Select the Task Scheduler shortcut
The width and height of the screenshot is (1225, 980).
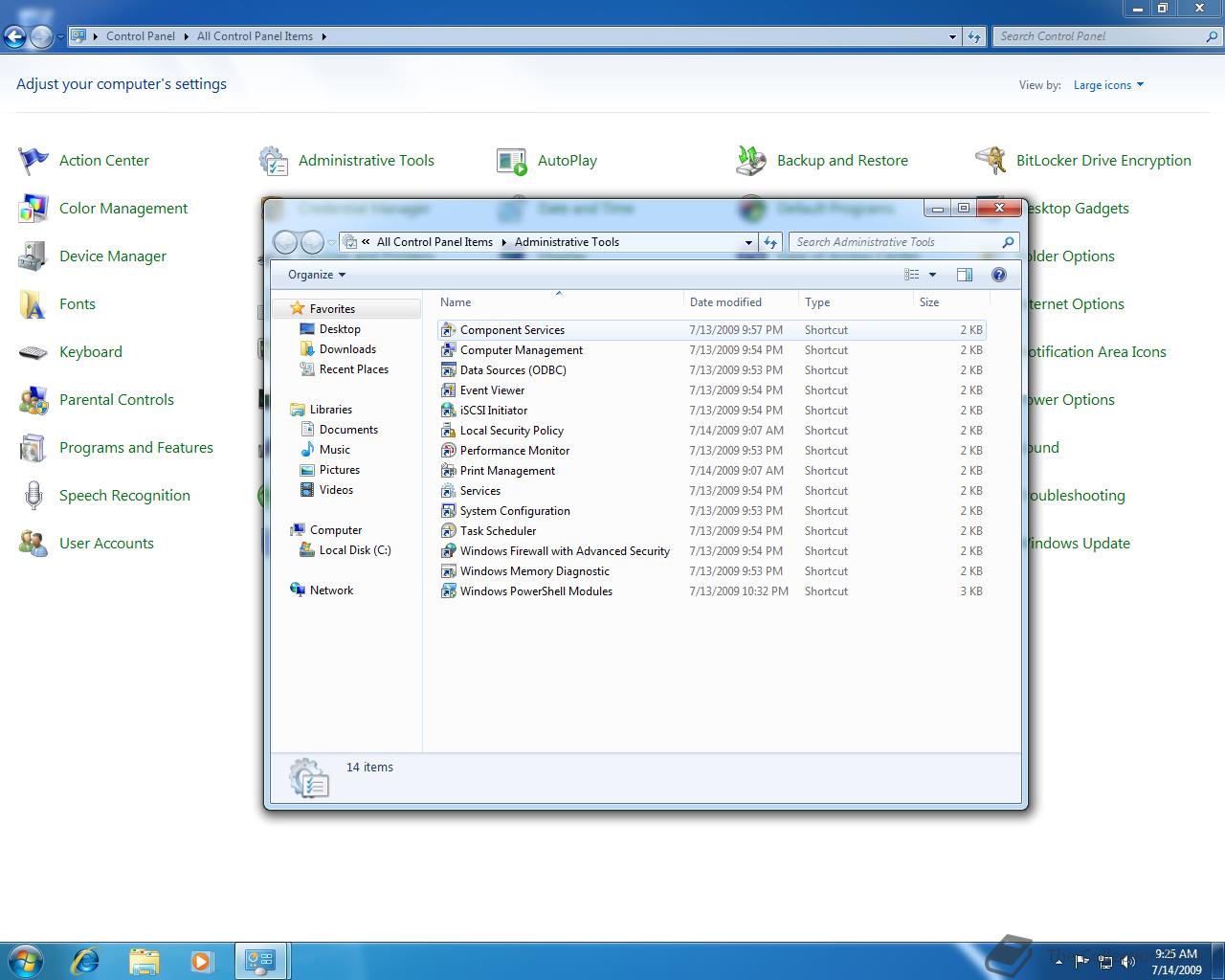pyautogui.click(x=498, y=531)
